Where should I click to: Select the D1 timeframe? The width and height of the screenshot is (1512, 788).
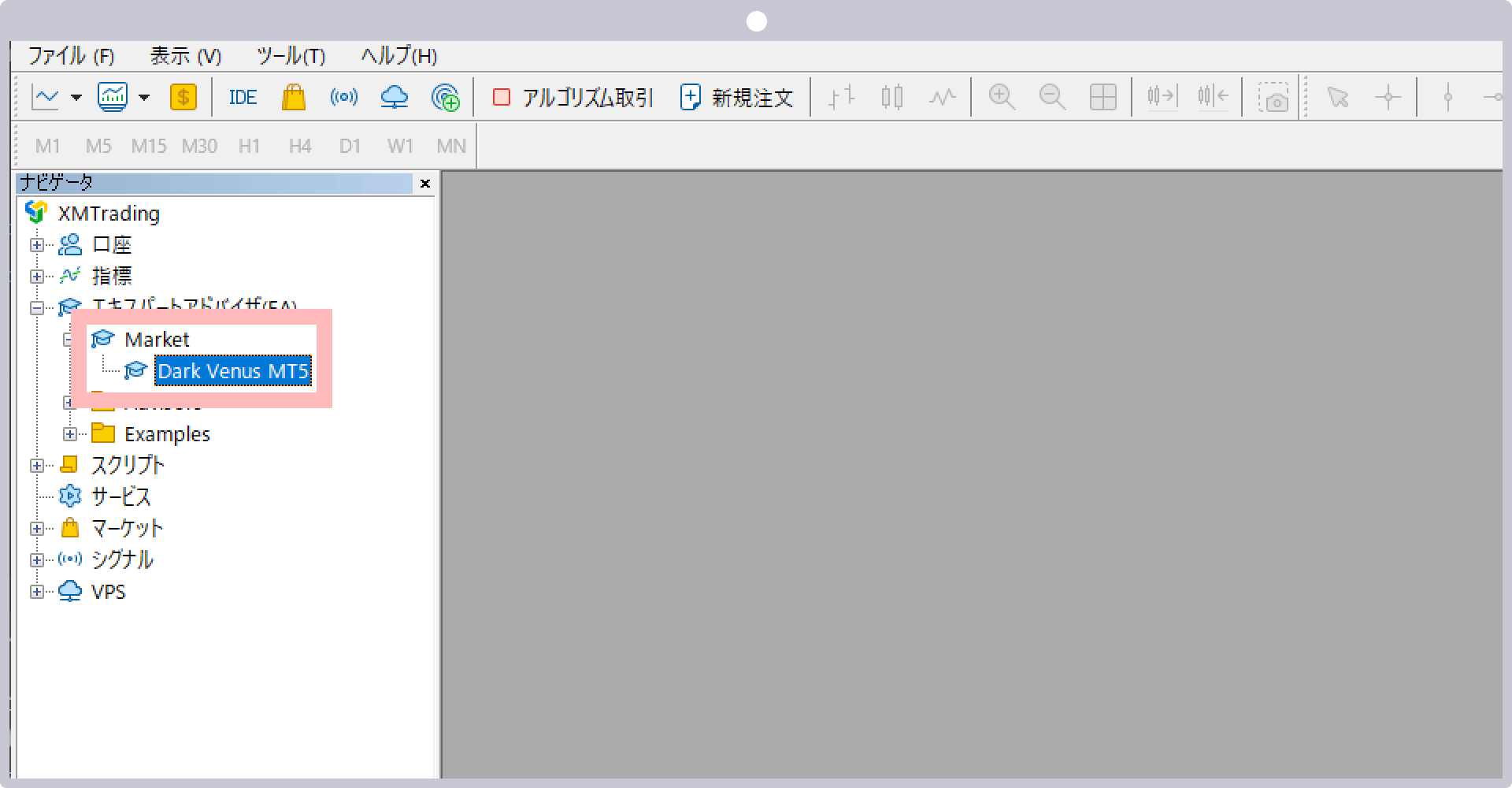pyautogui.click(x=350, y=147)
